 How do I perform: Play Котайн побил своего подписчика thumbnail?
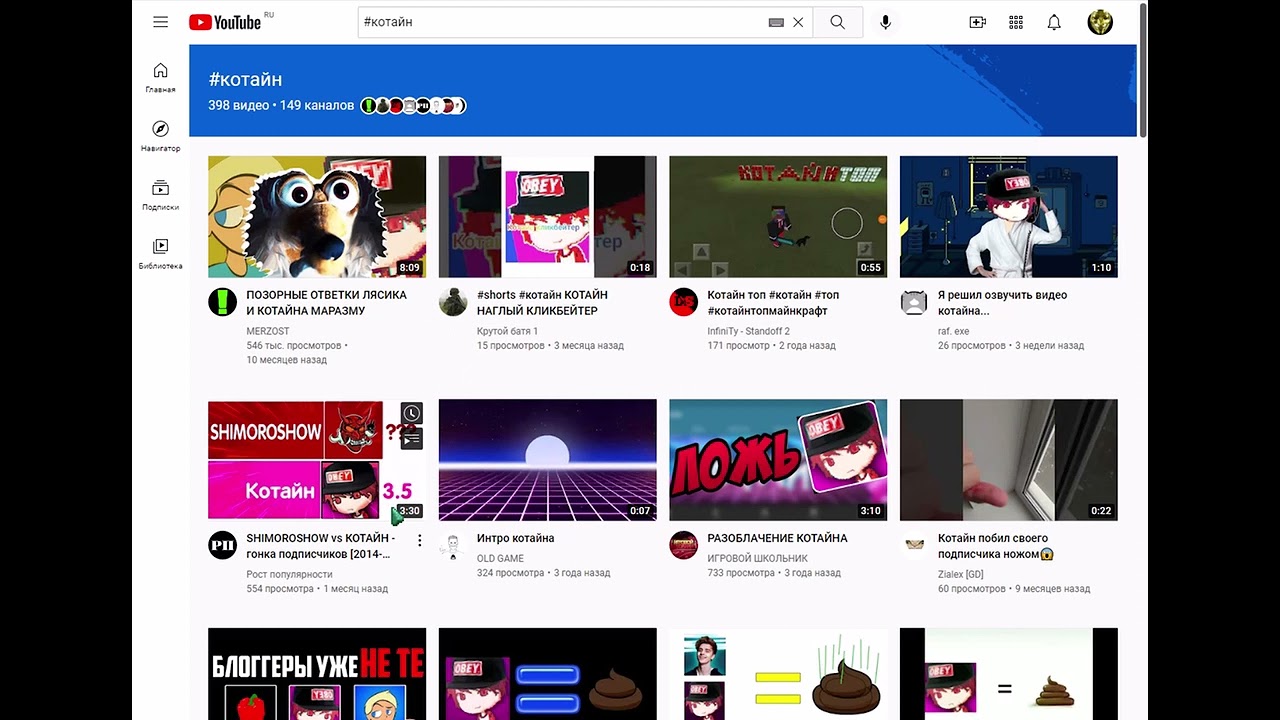(x=1009, y=460)
